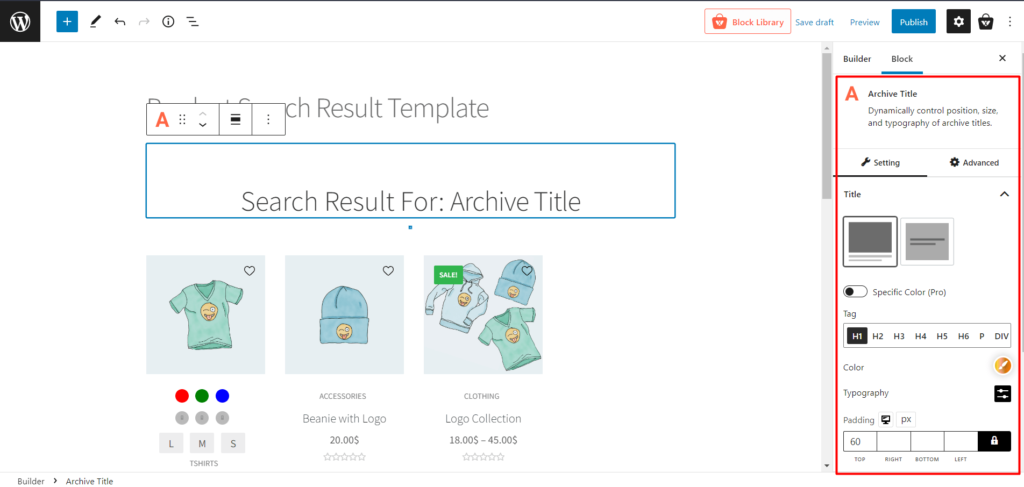Screen dimensions: 1024x487
Task: Add T-shirt product to wishlist heart
Action: point(249,271)
